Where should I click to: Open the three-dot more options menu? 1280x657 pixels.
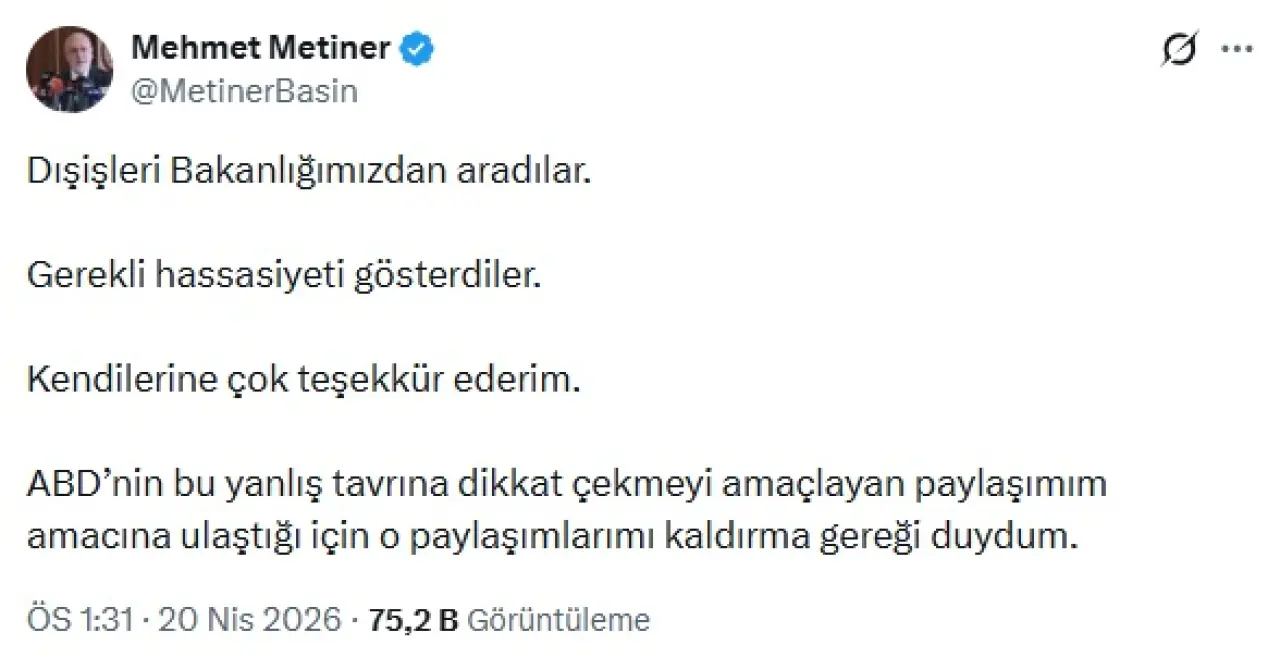pos(1238,50)
